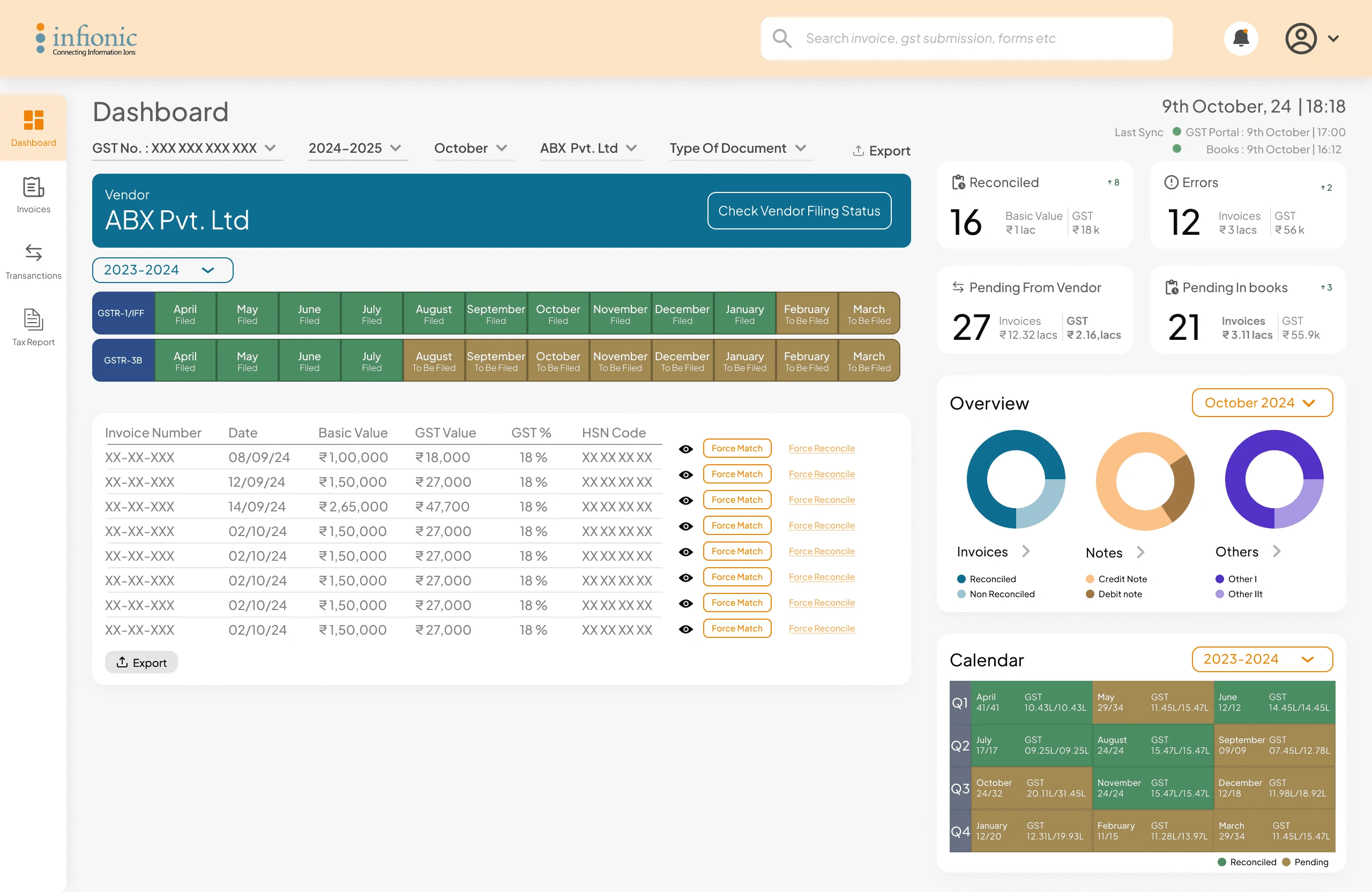Click the Errors card alert icon
Viewport: 1372px width, 892px height.
pos(1171,182)
